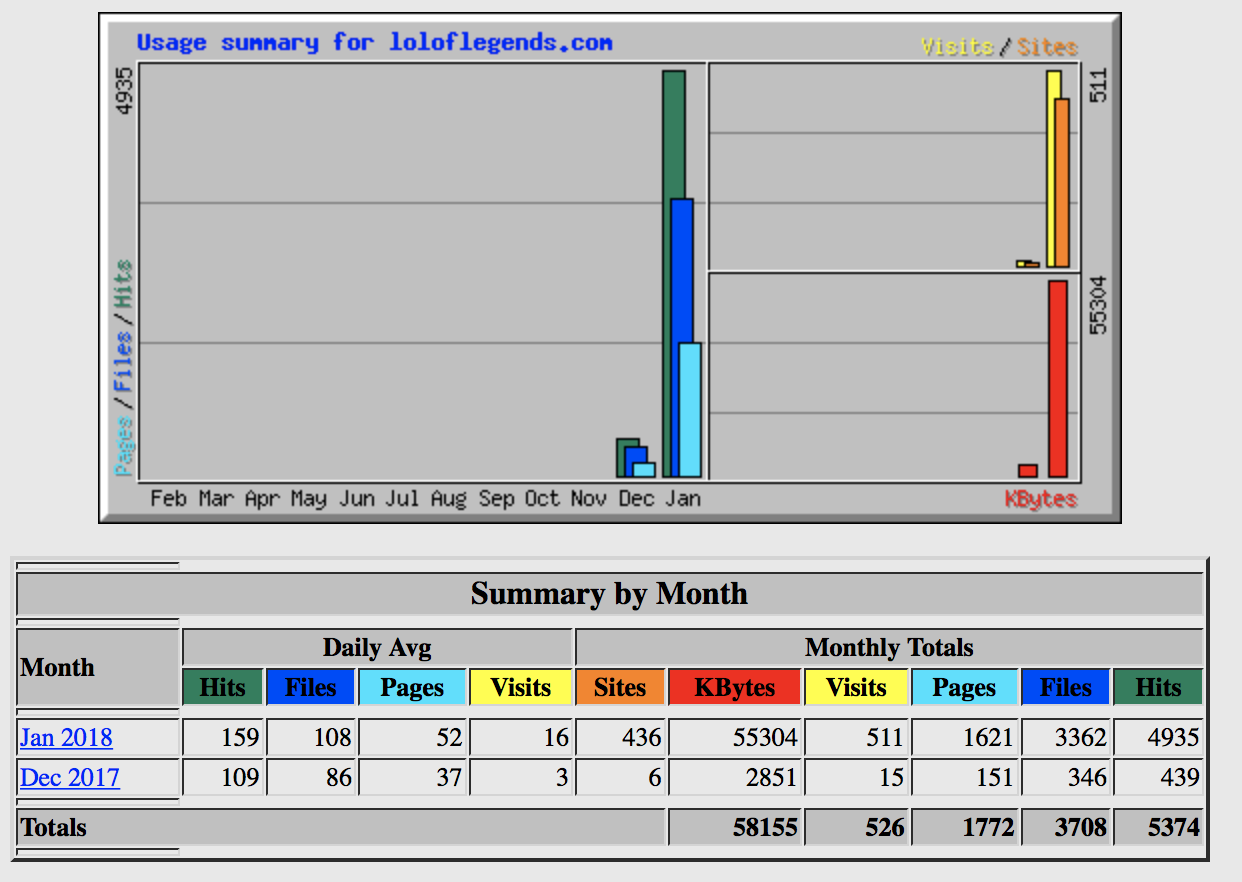Click the yellow Visits header under Monthly Totals
Viewport: 1242px width, 882px height.
tap(856, 687)
